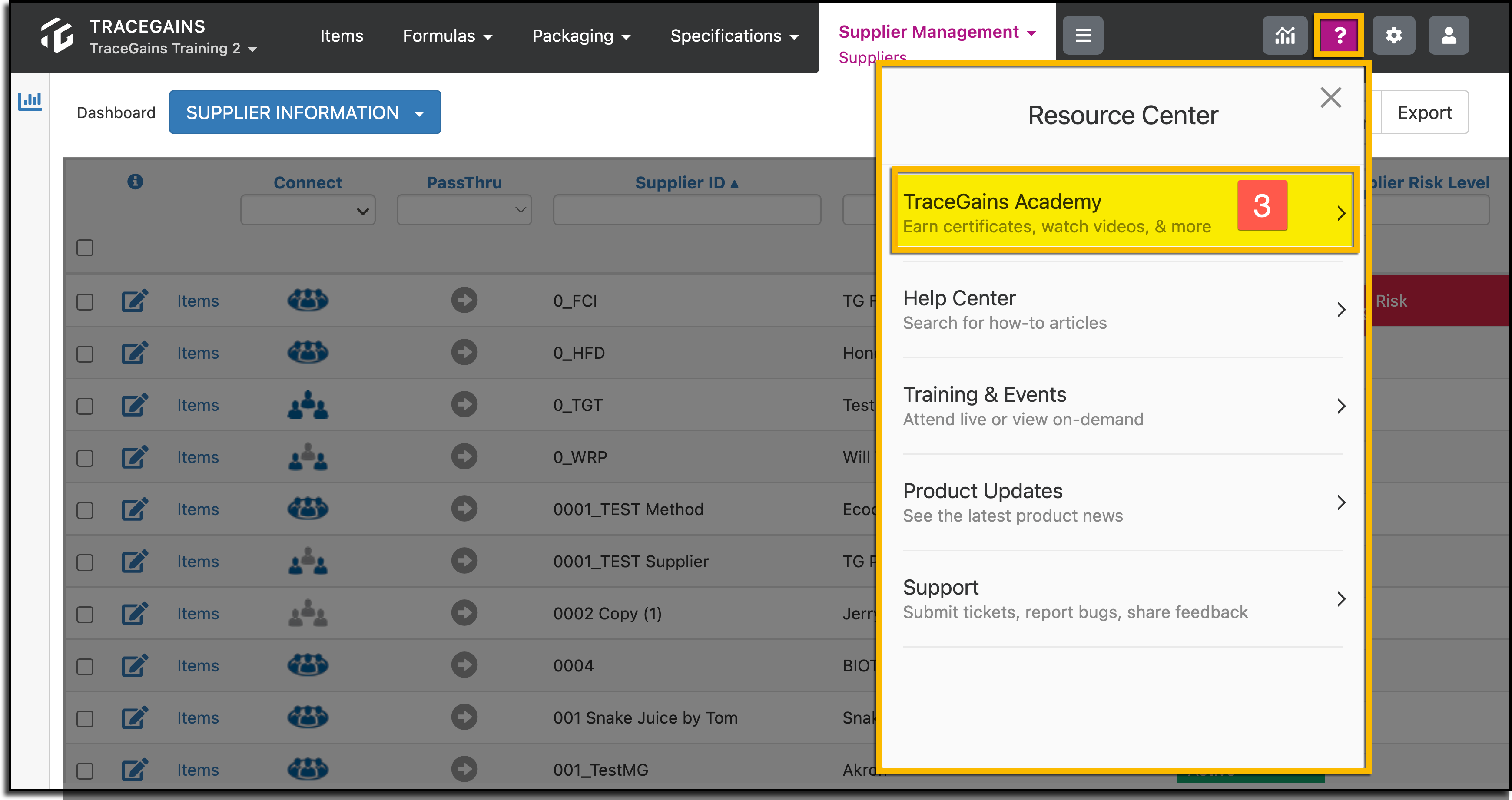
Task: Click Connect group icon for 0_FCI
Action: click(x=308, y=300)
